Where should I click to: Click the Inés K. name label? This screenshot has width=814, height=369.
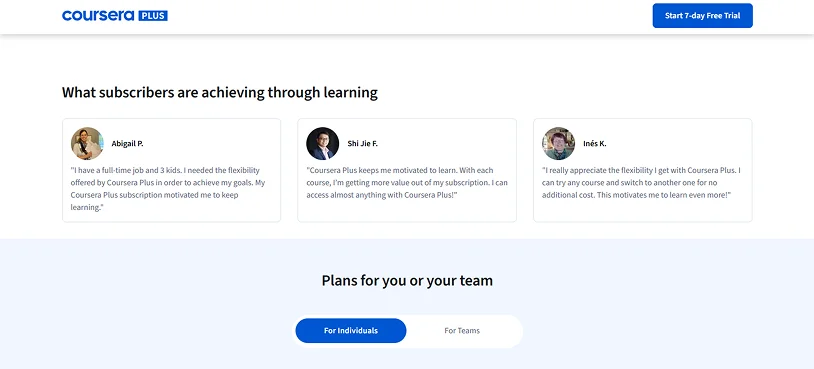[594, 144]
